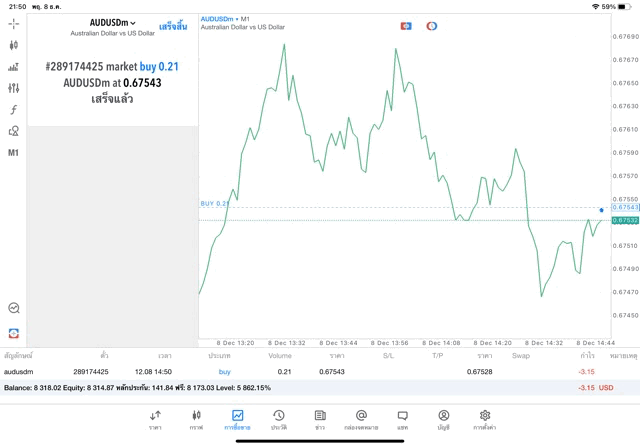
Task: Tap the 0.67543 entry price tag on axis
Action: pyautogui.click(x=625, y=207)
